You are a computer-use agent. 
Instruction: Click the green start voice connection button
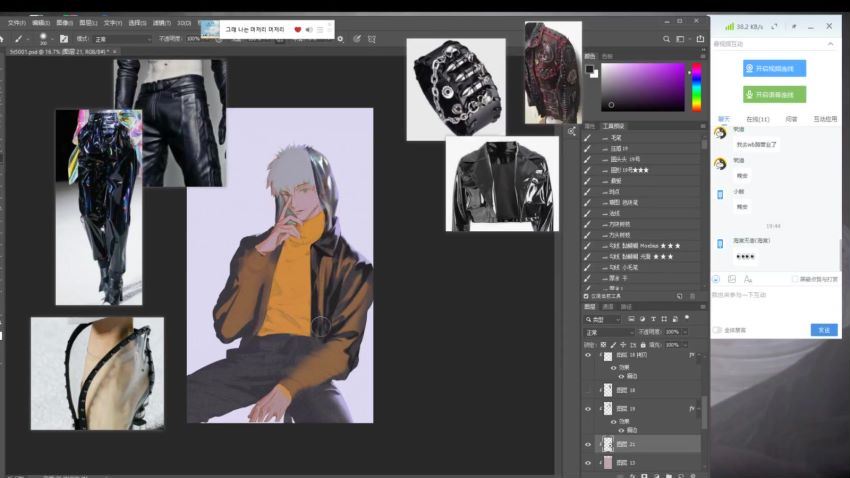click(774, 94)
